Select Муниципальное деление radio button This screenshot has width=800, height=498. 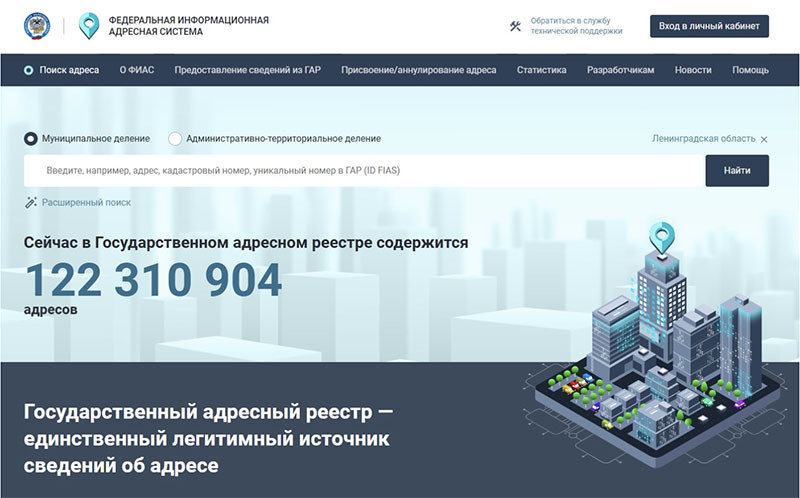[31, 139]
